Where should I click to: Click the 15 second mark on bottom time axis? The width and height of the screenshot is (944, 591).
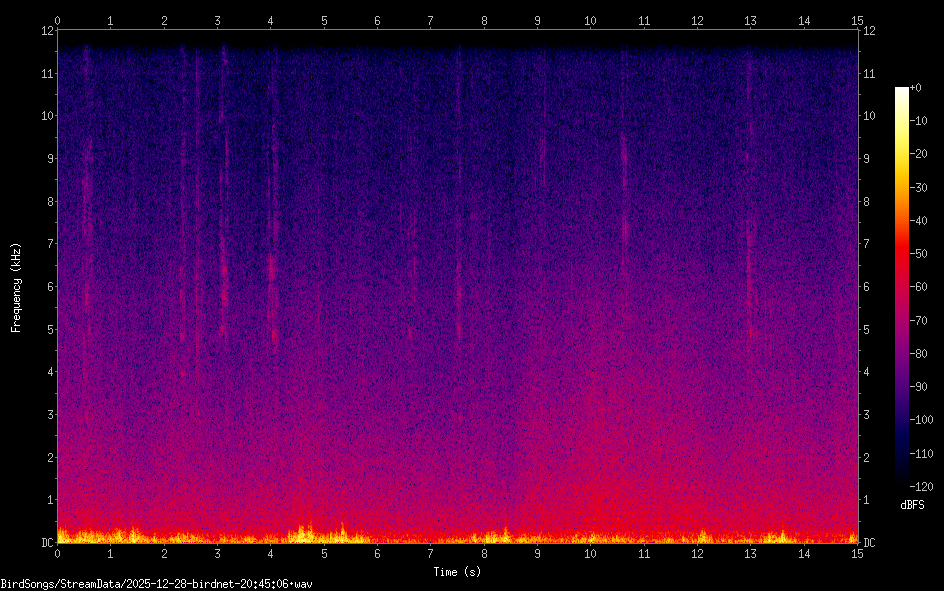pos(858,553)
